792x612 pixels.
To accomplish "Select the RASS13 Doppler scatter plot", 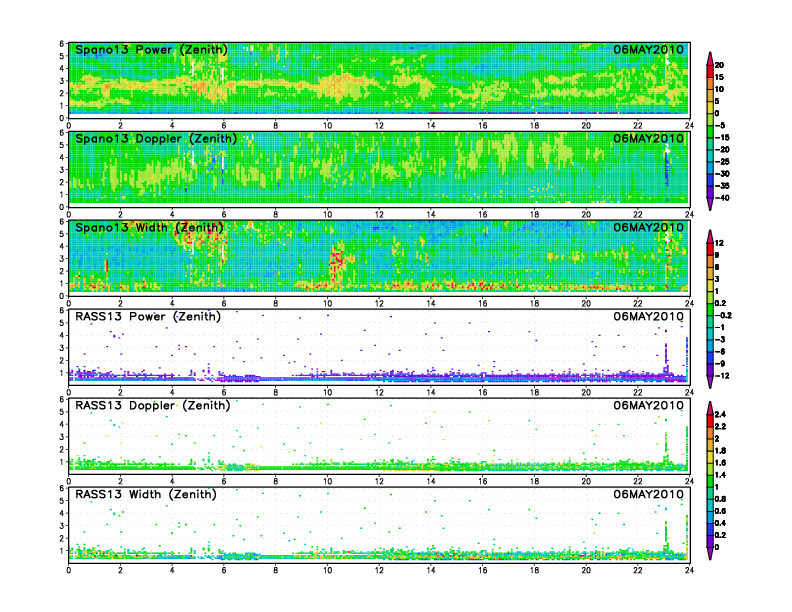I will pos(379,436).
